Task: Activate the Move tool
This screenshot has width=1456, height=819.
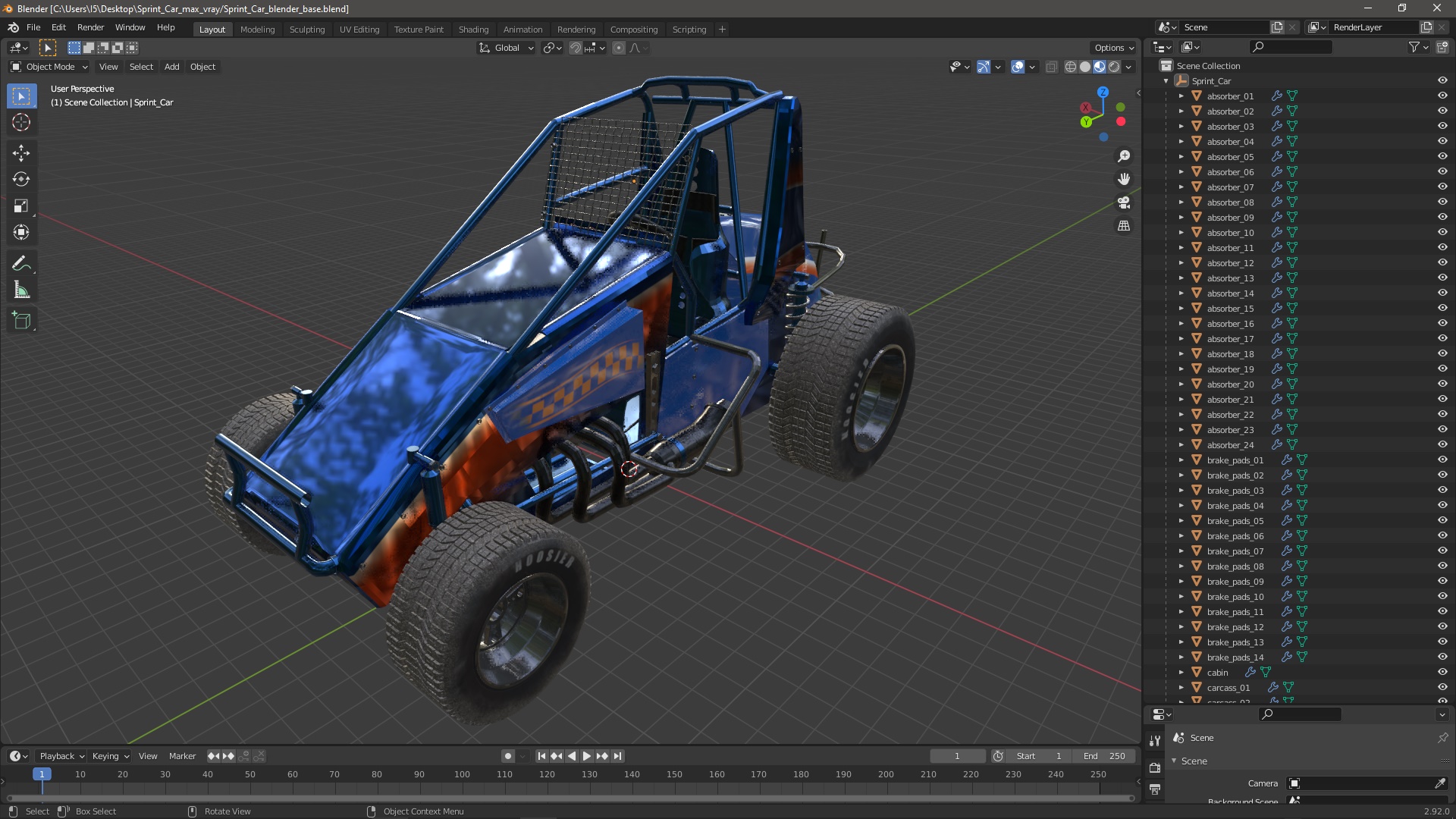Action: [x=21, y=153]
